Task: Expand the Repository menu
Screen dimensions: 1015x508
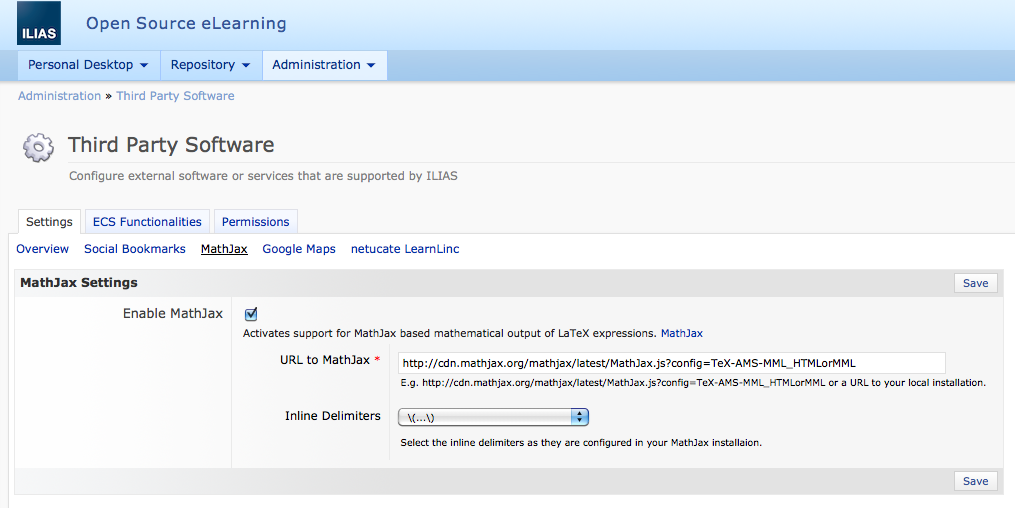Action: (x=210, y=65)
